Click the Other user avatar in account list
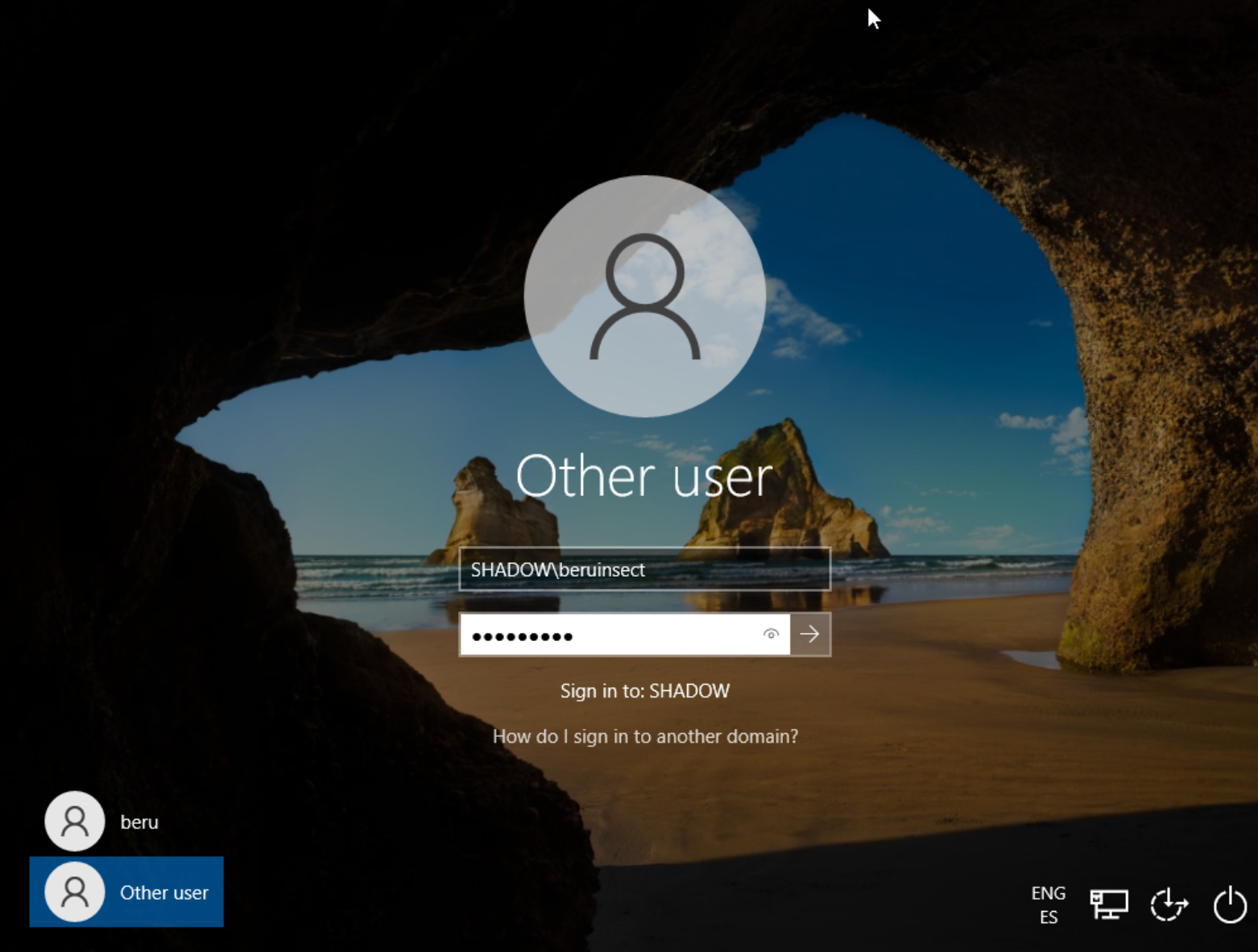This screenshot has width=1258, height=952. pyautogui.click(x=75, y=892)
